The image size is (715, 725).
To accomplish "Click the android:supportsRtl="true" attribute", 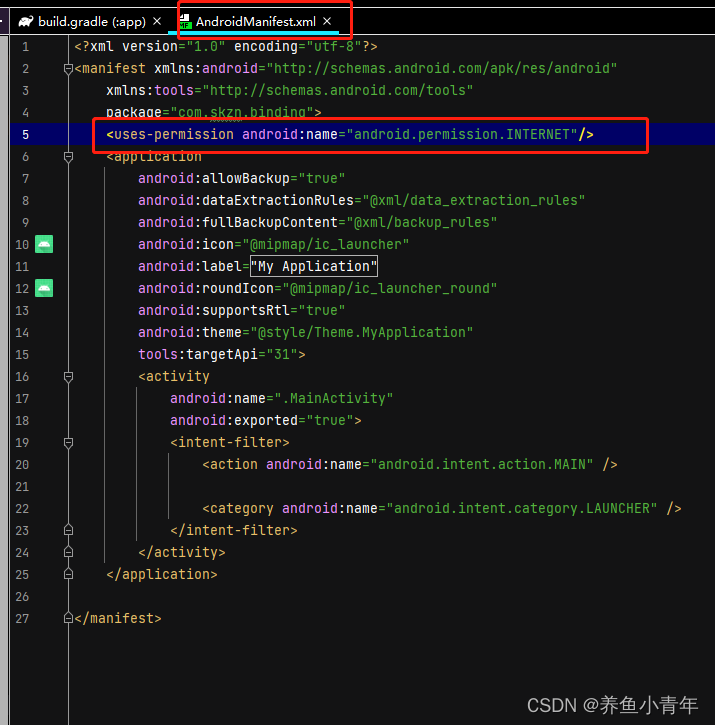I will point(241,310).
